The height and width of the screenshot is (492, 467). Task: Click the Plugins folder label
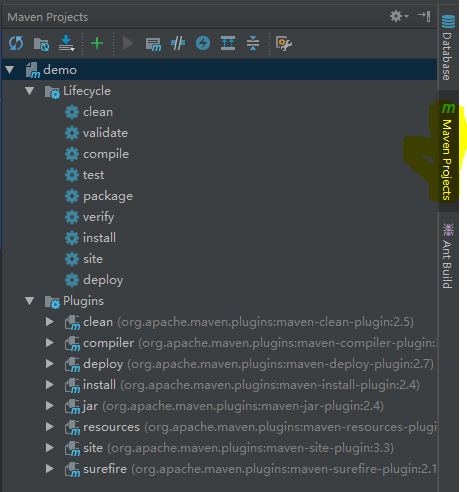[83, 301]
